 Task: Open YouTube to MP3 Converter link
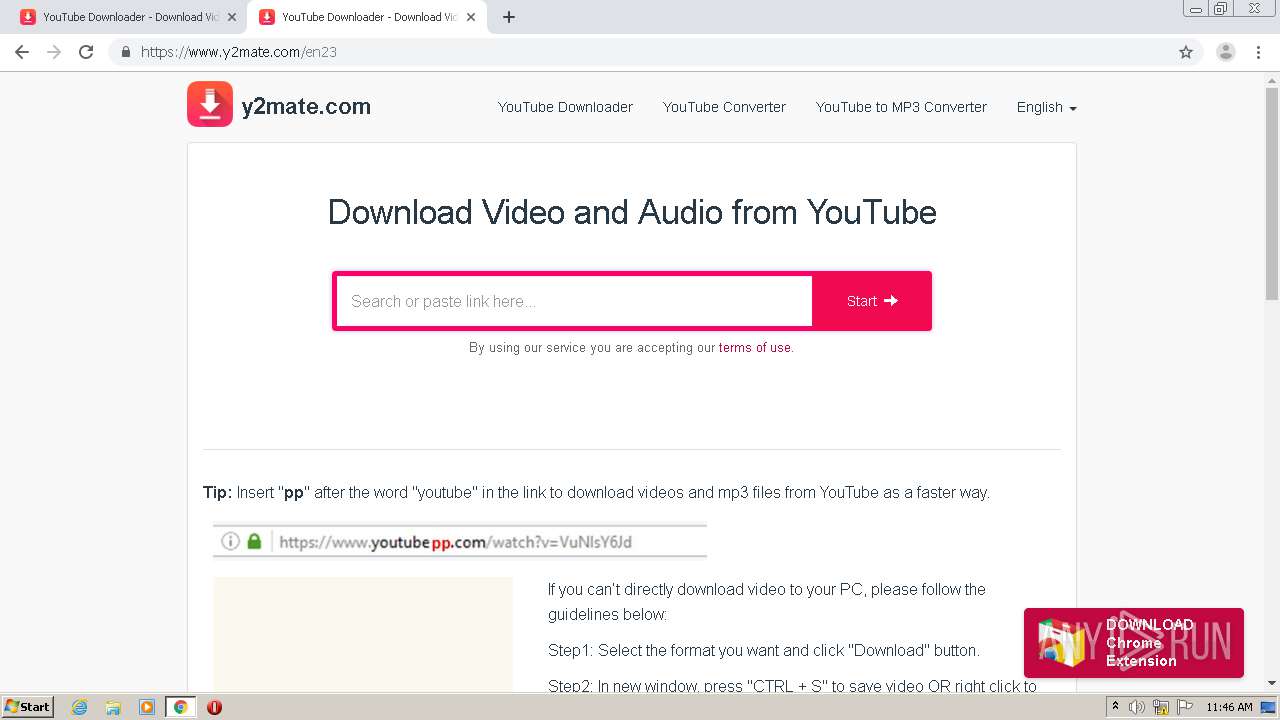901,107
